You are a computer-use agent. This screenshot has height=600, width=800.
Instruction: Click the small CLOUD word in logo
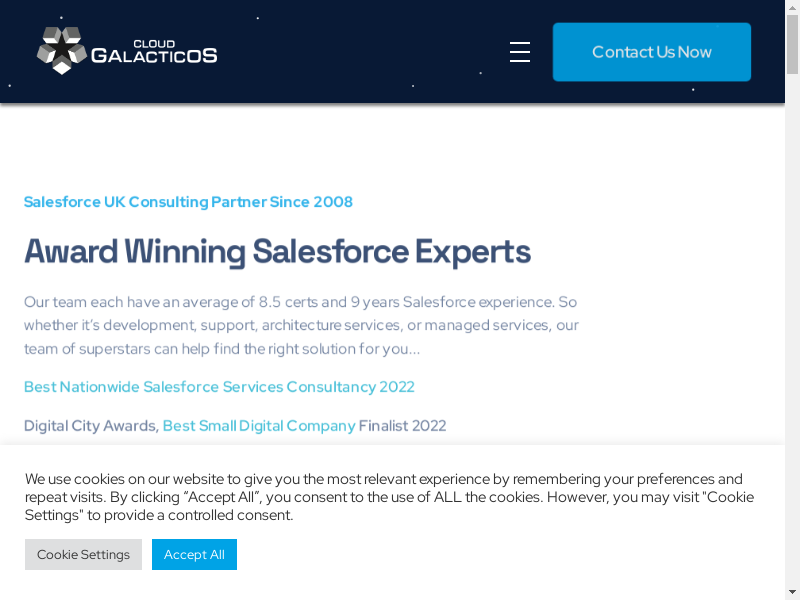156,43
